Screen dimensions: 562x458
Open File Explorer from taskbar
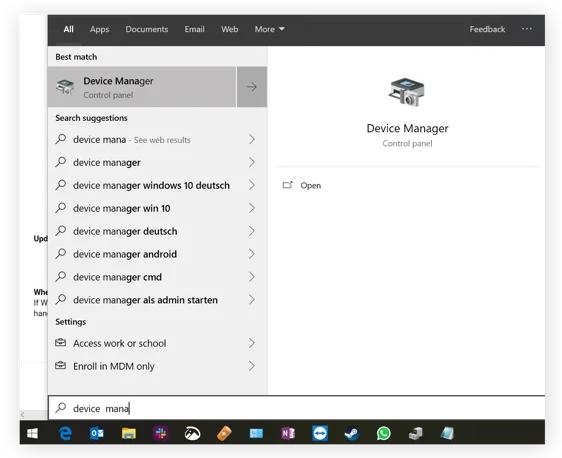click(129, 434)
